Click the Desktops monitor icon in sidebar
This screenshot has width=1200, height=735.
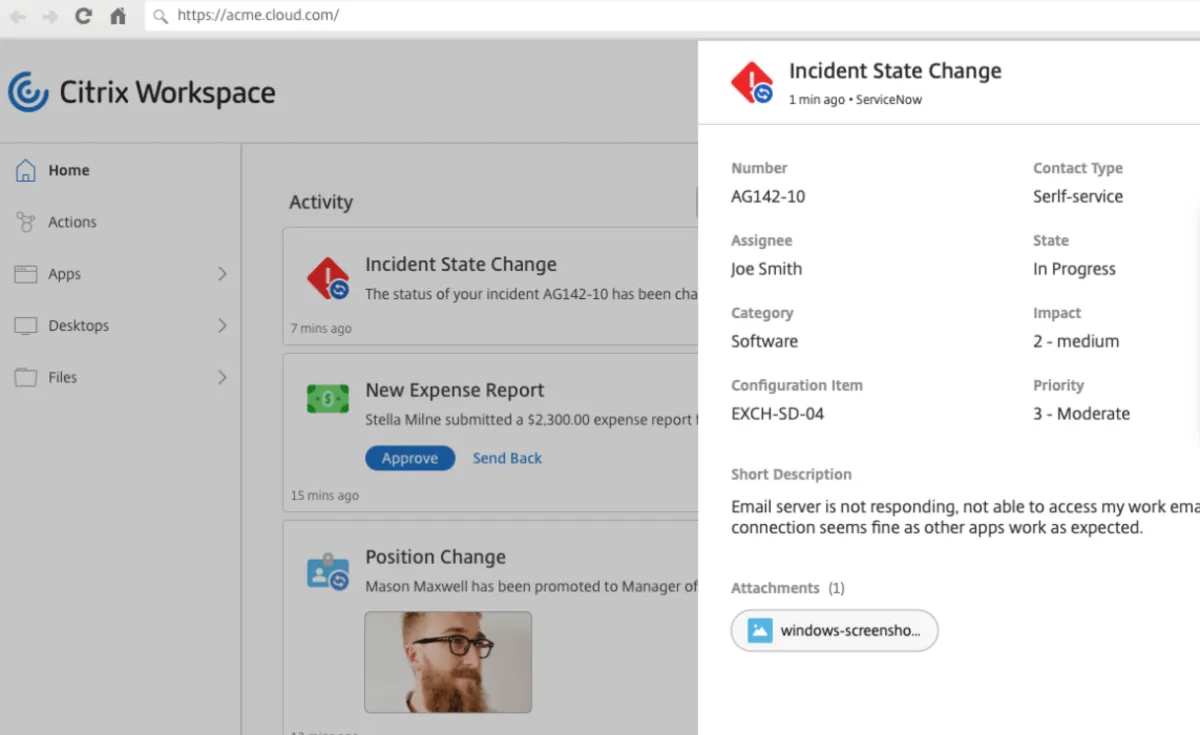point(26,326)
